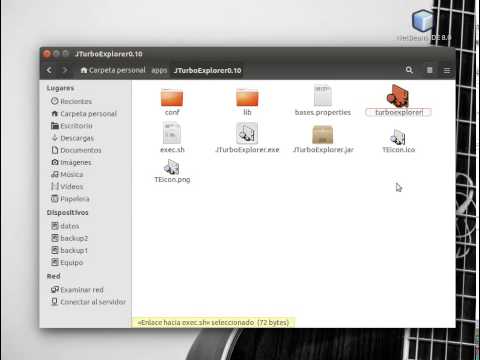This screenshot has width=480, height=360.
Task: Open Documentos in the sidebar
Action: tap(76, 150)
